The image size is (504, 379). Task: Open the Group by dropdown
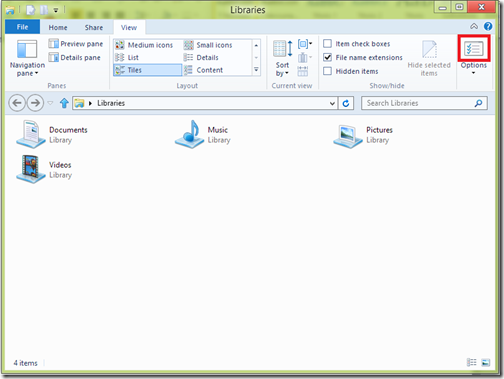click(305, 44)
